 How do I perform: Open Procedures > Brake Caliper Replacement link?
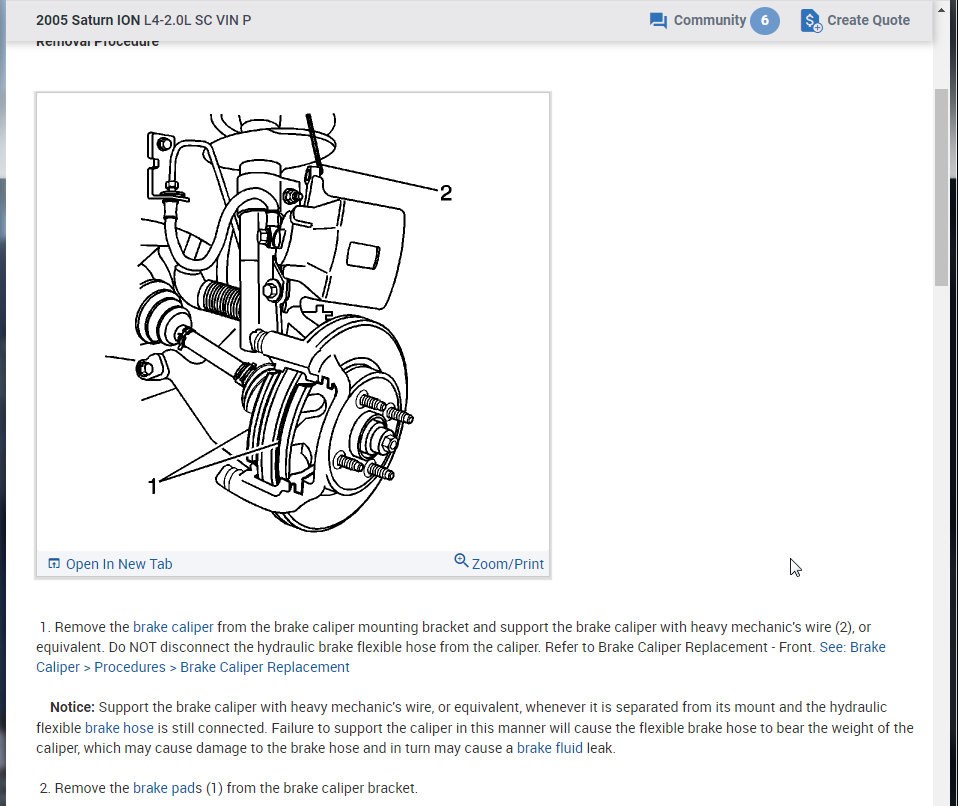(x=222, y=667)
